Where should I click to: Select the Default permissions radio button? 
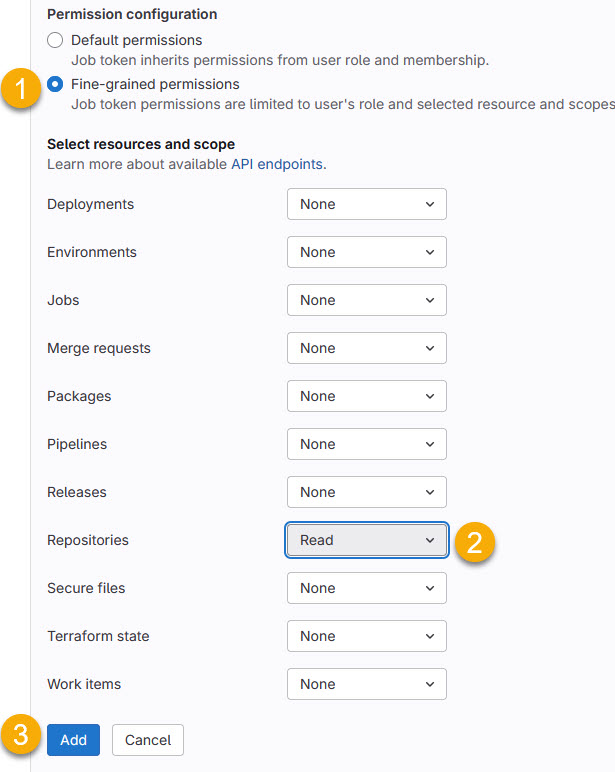[55, 41]
